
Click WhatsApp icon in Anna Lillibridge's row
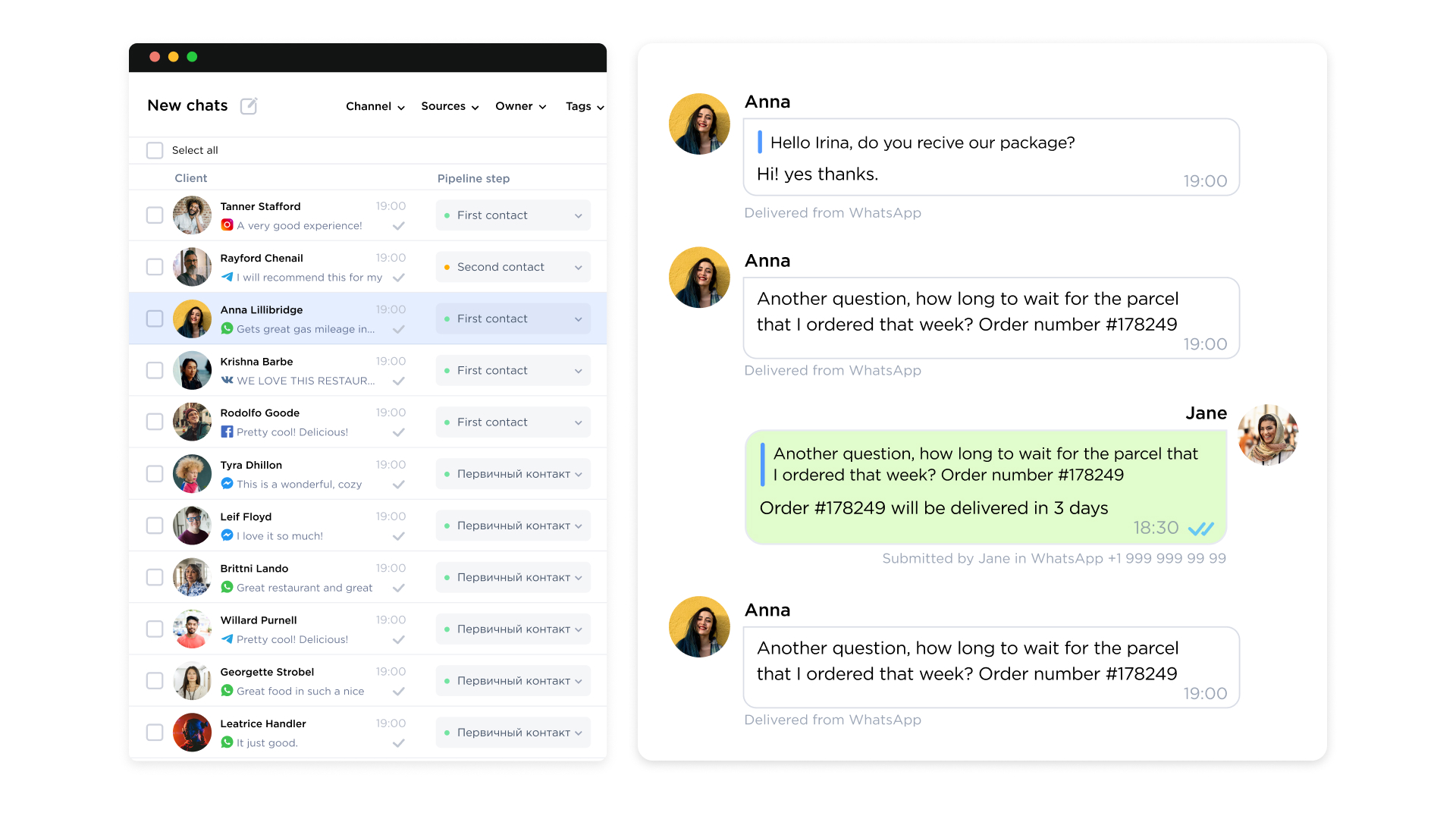(x=227, y=328)
